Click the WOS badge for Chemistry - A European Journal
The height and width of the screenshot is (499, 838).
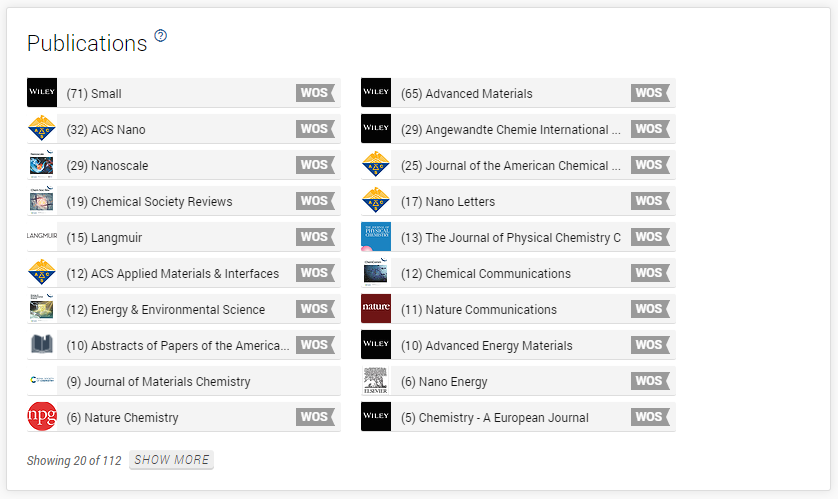click(650, 417)
